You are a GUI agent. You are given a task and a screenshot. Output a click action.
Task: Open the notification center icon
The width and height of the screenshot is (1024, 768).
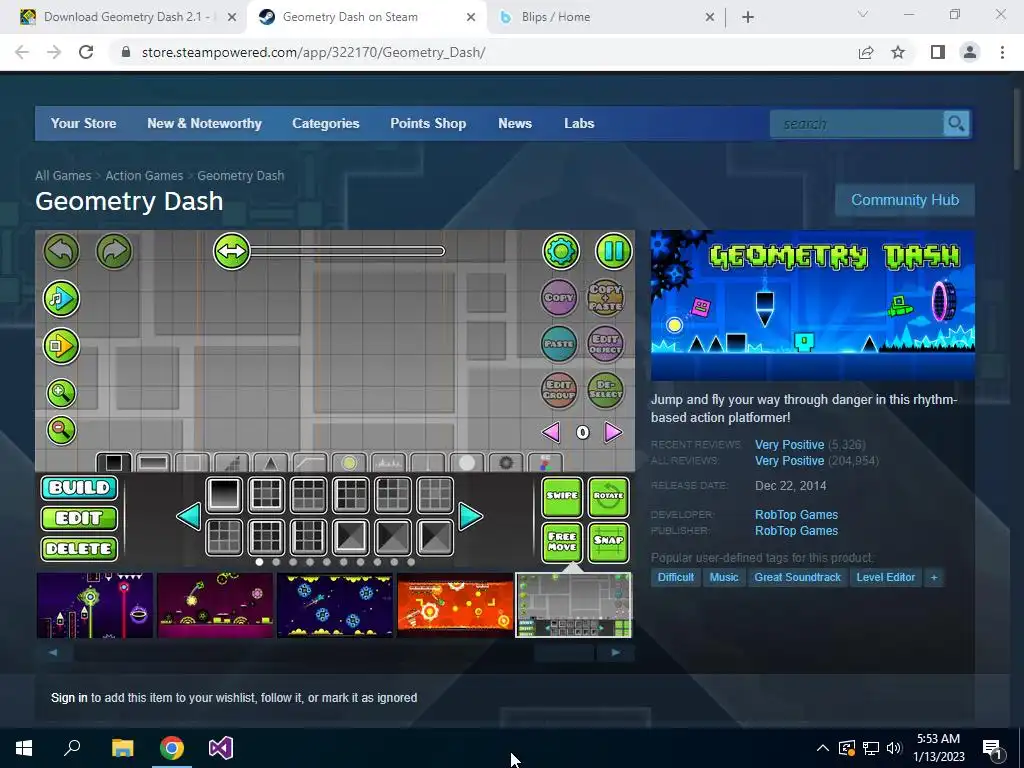993,749
